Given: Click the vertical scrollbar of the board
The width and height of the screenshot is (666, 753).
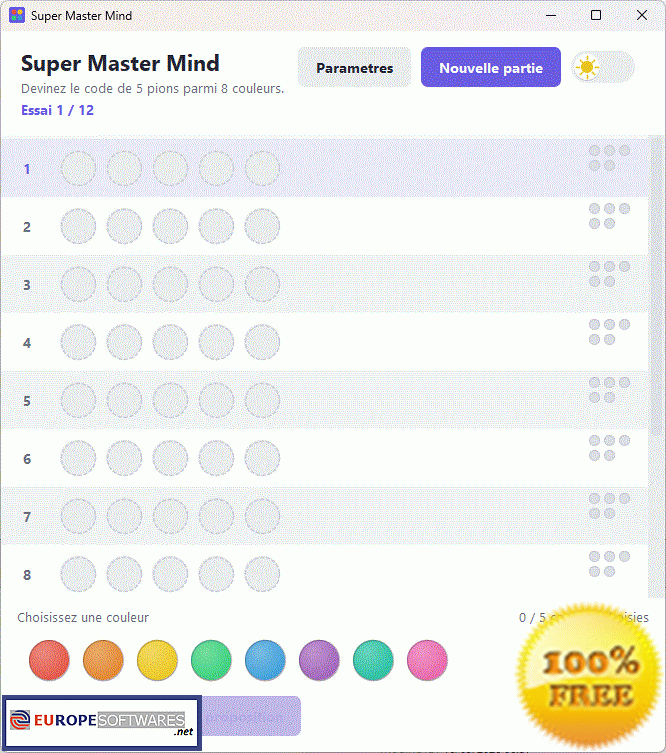Looking at the screenshot, I should click(x=656, y=288).
